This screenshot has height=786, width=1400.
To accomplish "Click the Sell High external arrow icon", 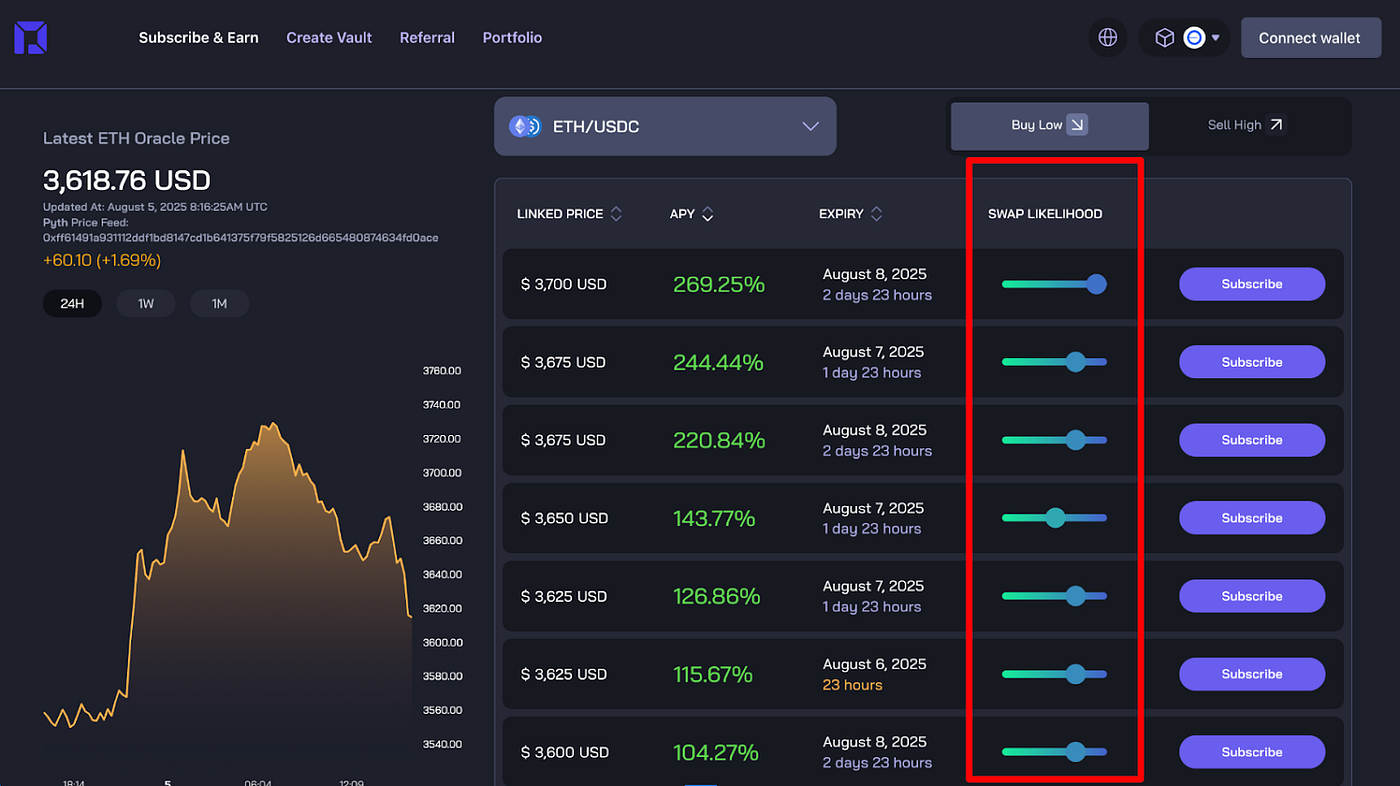I will point(1277,124).
